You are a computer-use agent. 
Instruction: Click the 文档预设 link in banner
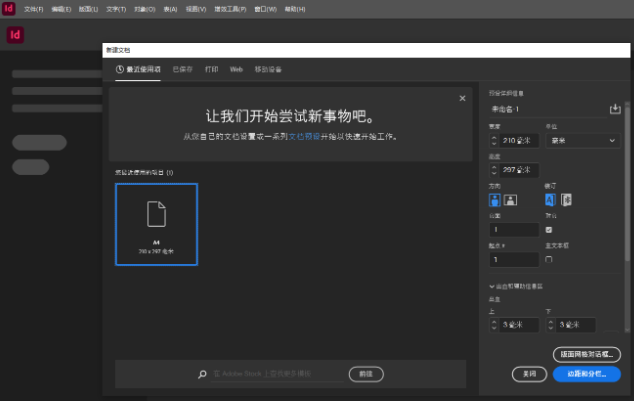[x=304, y=136]
